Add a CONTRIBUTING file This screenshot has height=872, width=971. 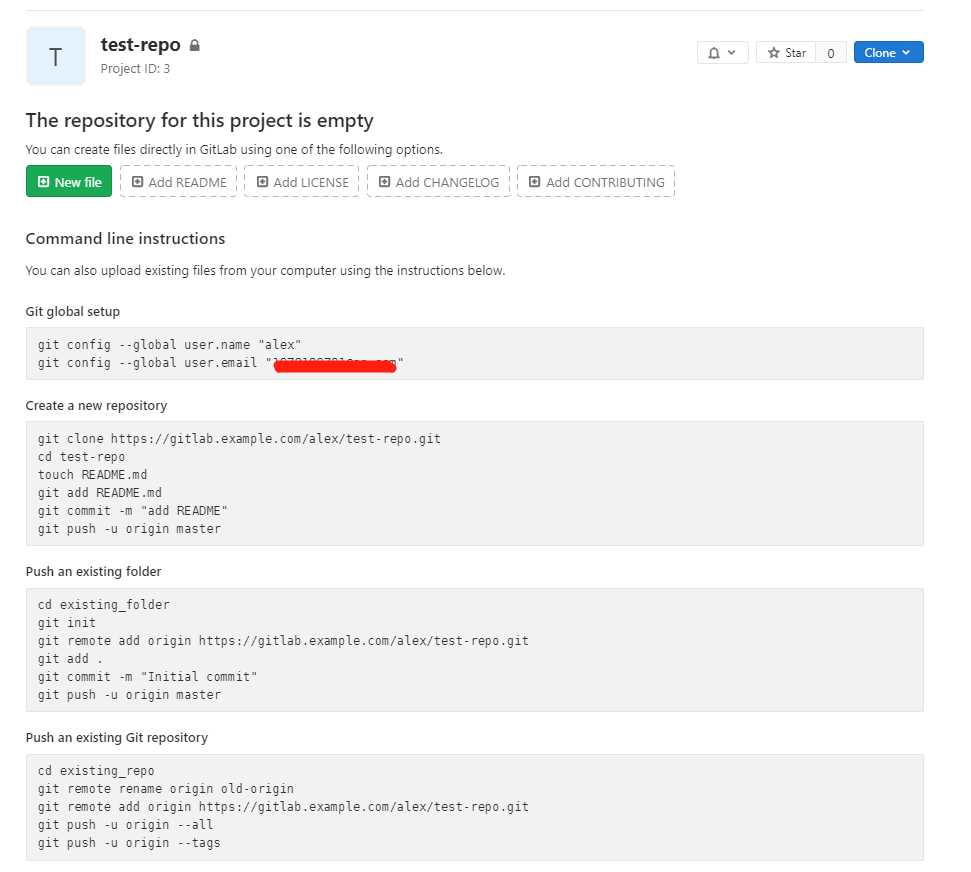[x=596, y=182]
